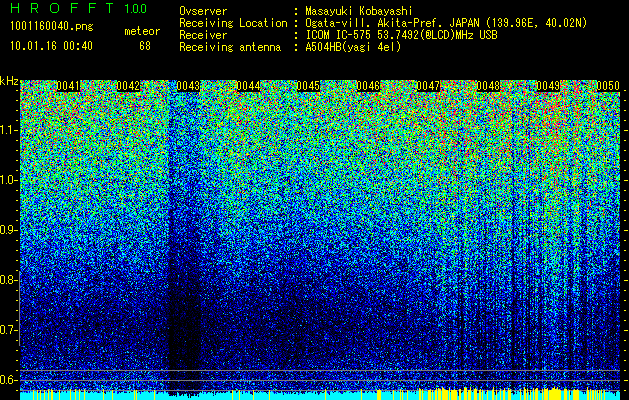Click the Ovserver field label
The width and height of the screenshot is (629, 400).
[x=203, y=11]
